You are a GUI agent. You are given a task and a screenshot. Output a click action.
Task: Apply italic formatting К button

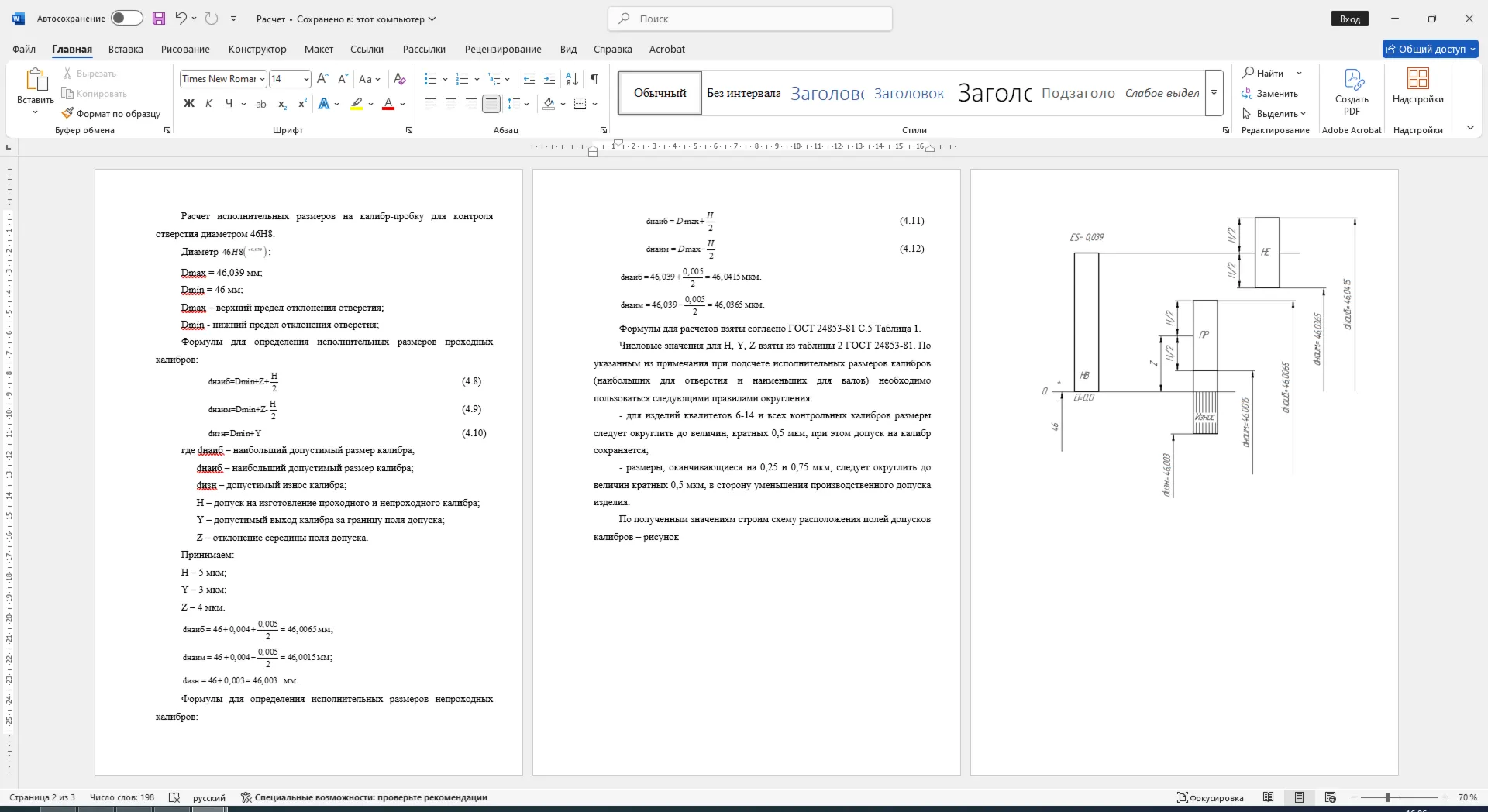pyautogui.click(x=208, y=104)
